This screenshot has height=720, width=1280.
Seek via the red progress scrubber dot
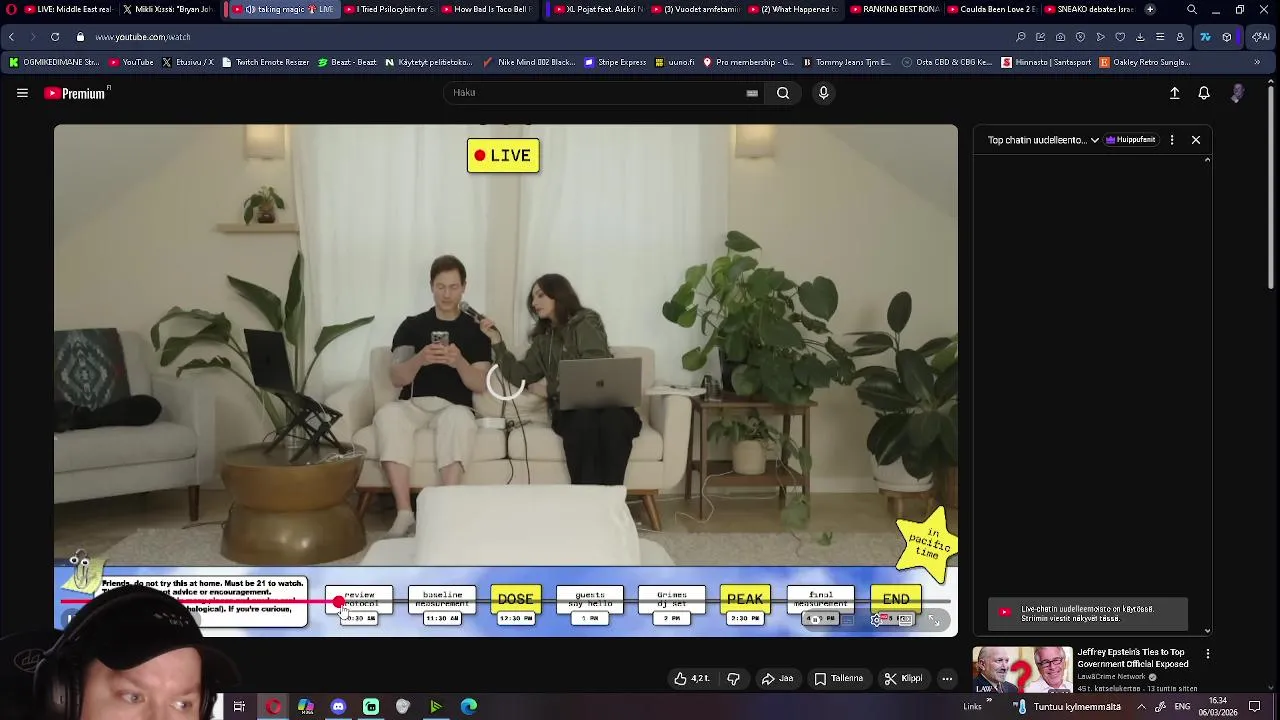(338, 602)
